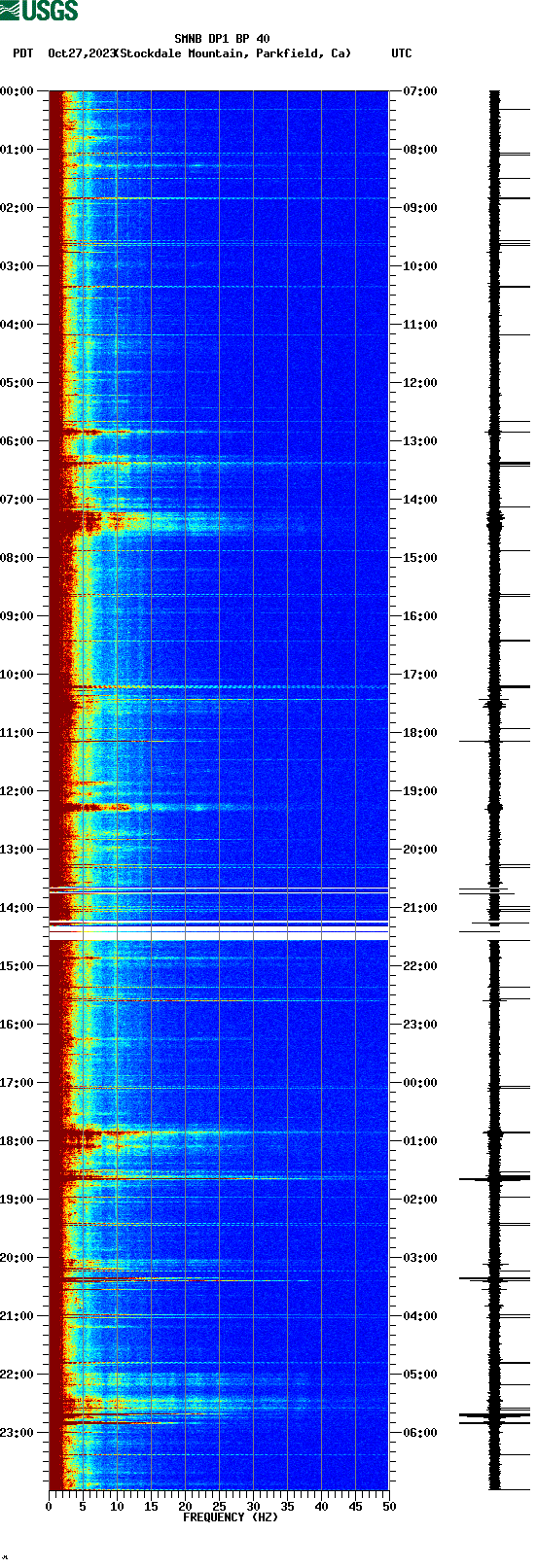Click the '21:00' label on UTC axis
Viewport: 537px width, 1568px height.
point(420,908)
